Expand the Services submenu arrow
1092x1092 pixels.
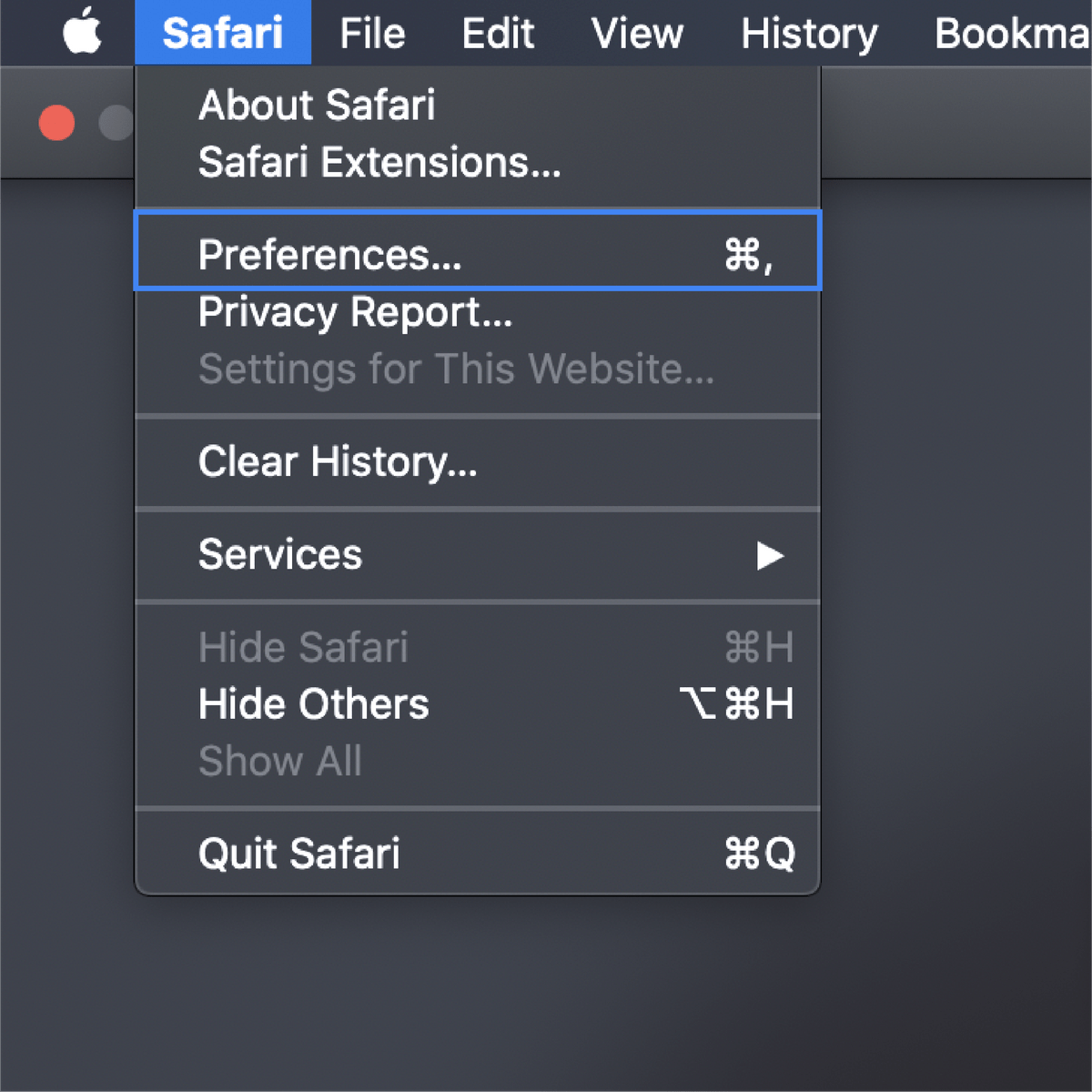coord(769,555)
